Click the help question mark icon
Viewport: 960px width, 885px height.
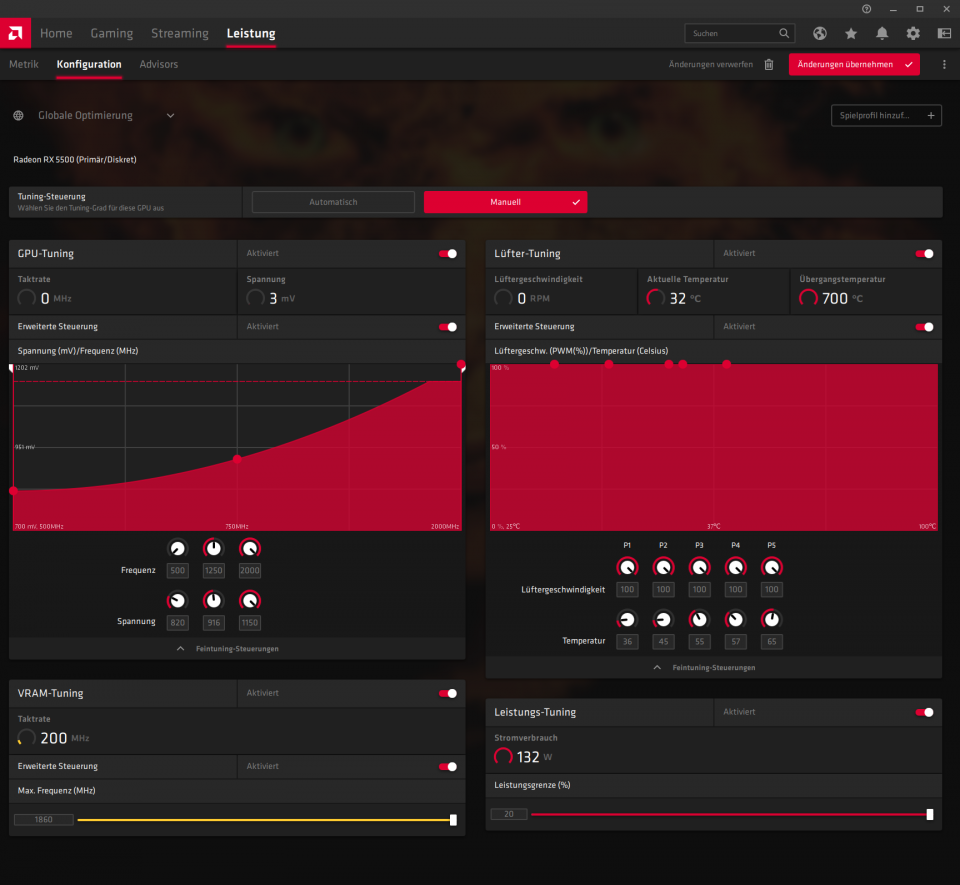[866, 9]
